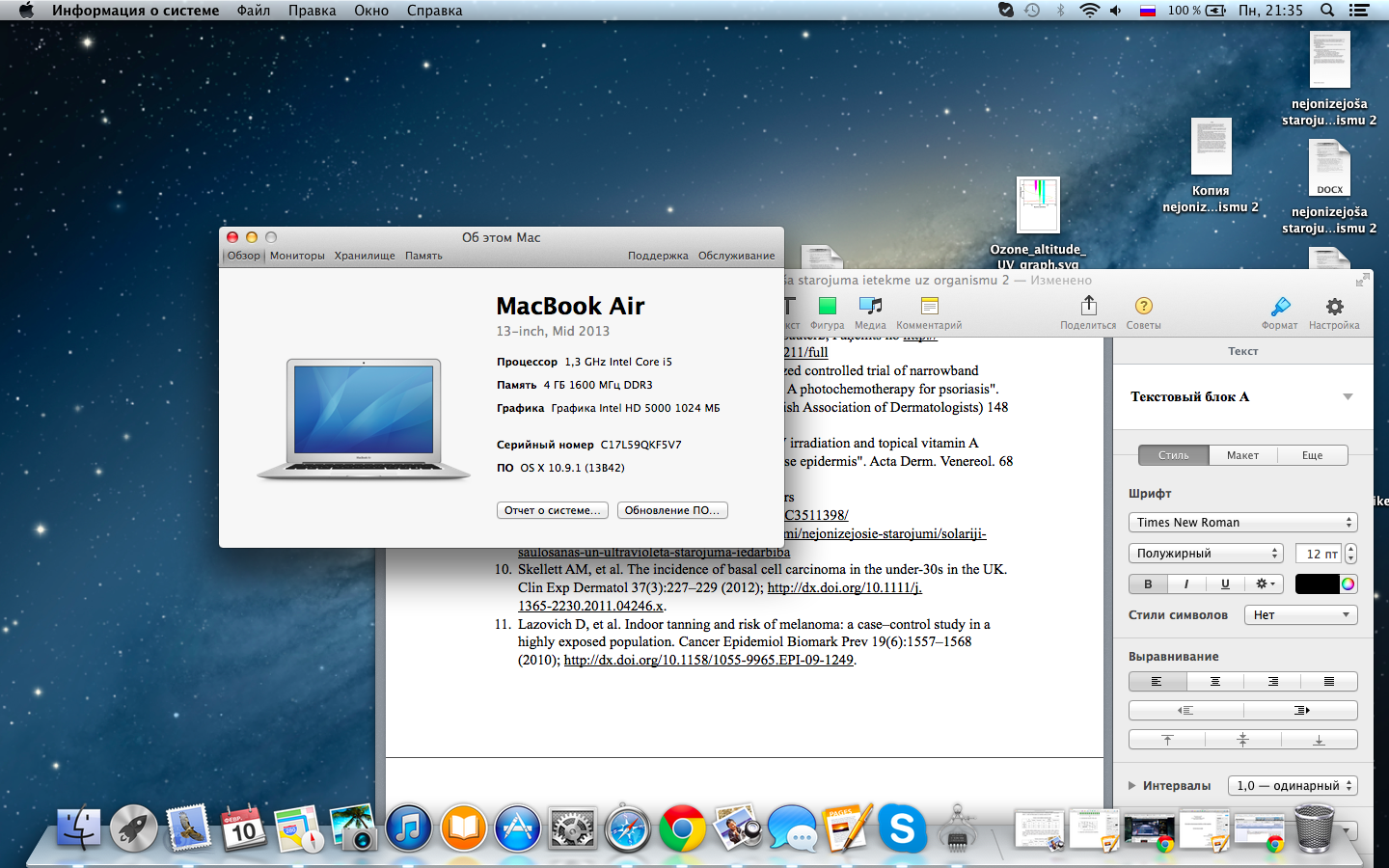Toggle Underline formatting button

click(1225, 583)
